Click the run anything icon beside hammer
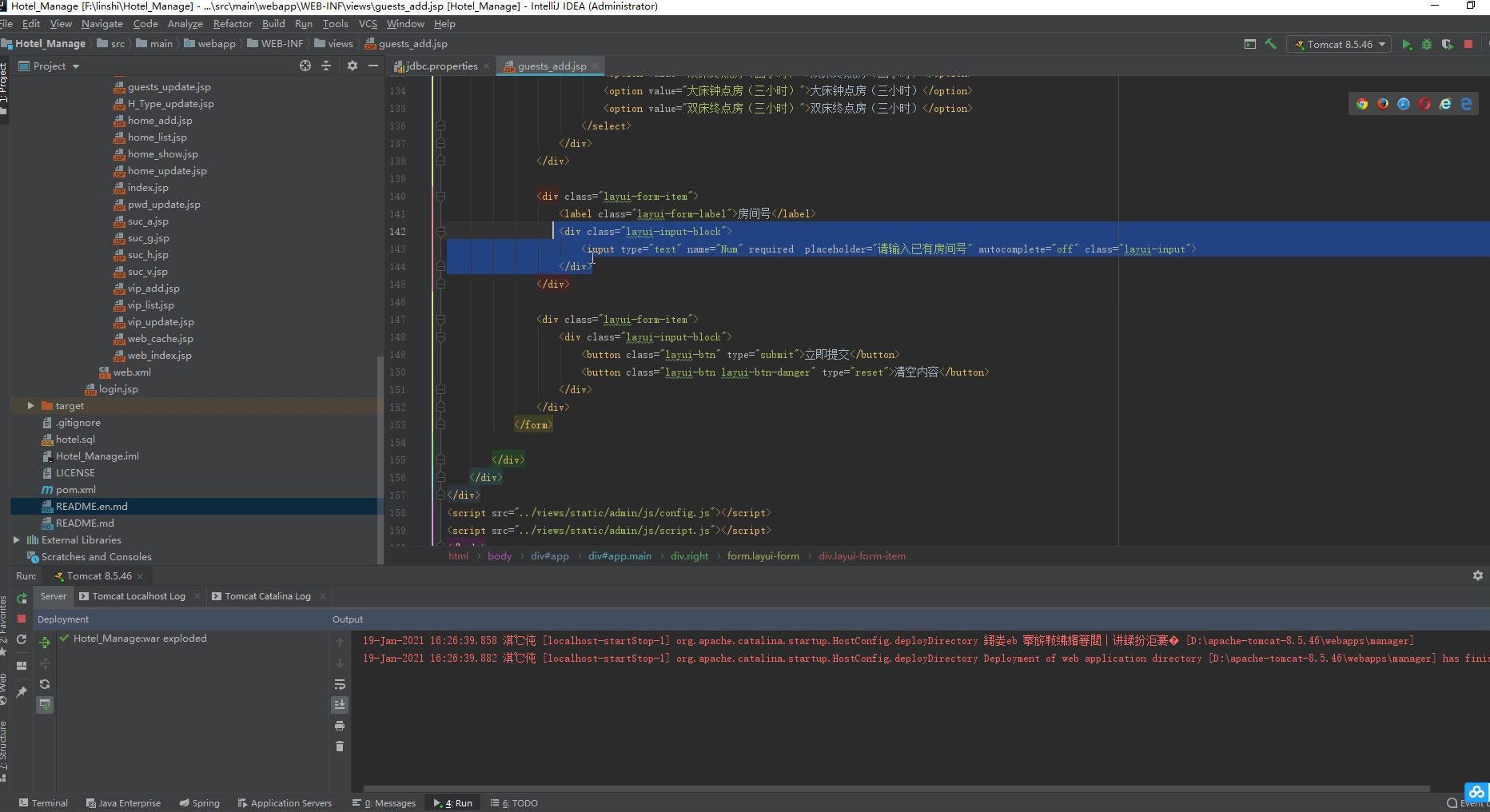 (x=1250, y=44)
